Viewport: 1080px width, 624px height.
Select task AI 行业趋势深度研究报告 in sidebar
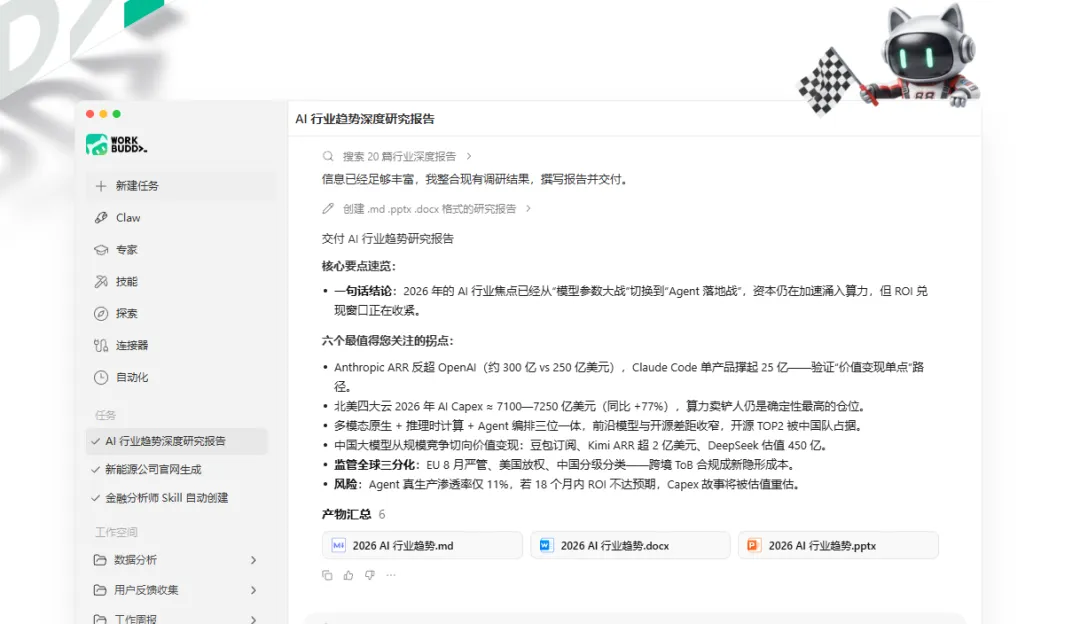177,441
